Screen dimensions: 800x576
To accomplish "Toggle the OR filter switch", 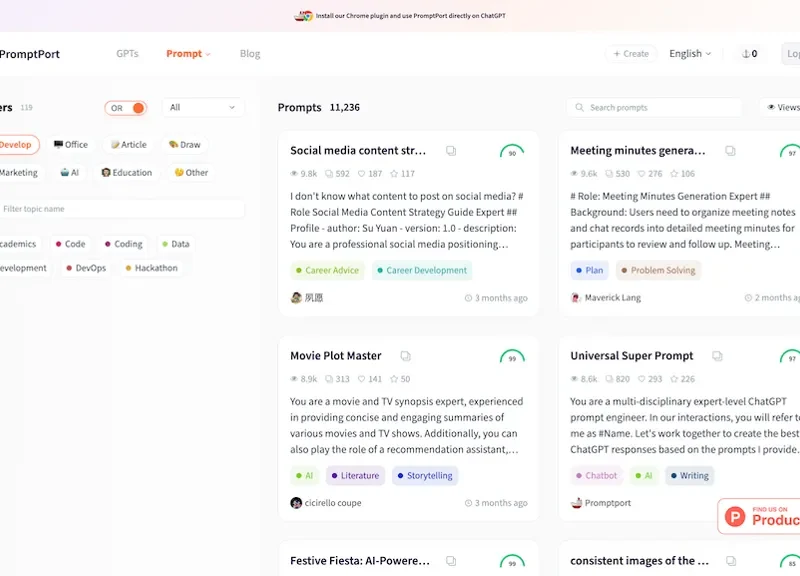I will pos(127,107).
